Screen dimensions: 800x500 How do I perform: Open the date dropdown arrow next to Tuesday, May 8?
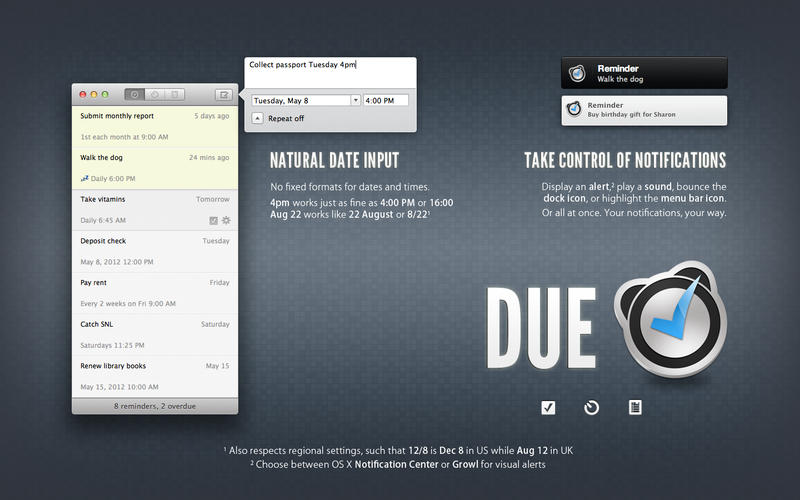point(356,101)
